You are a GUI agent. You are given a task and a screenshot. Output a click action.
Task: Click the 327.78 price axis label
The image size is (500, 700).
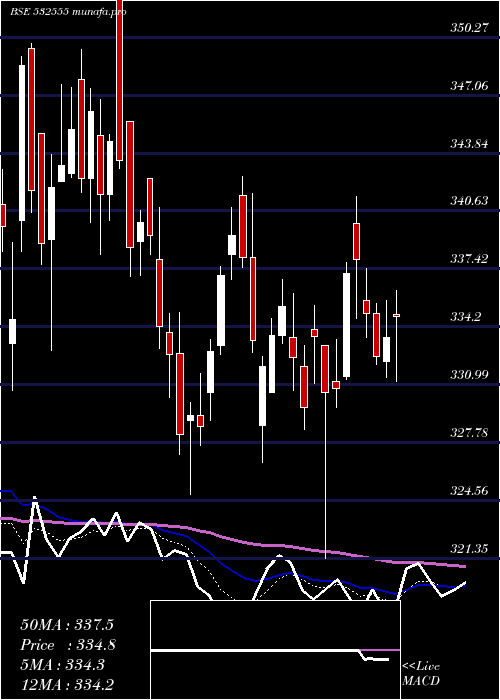click(469, 432)
